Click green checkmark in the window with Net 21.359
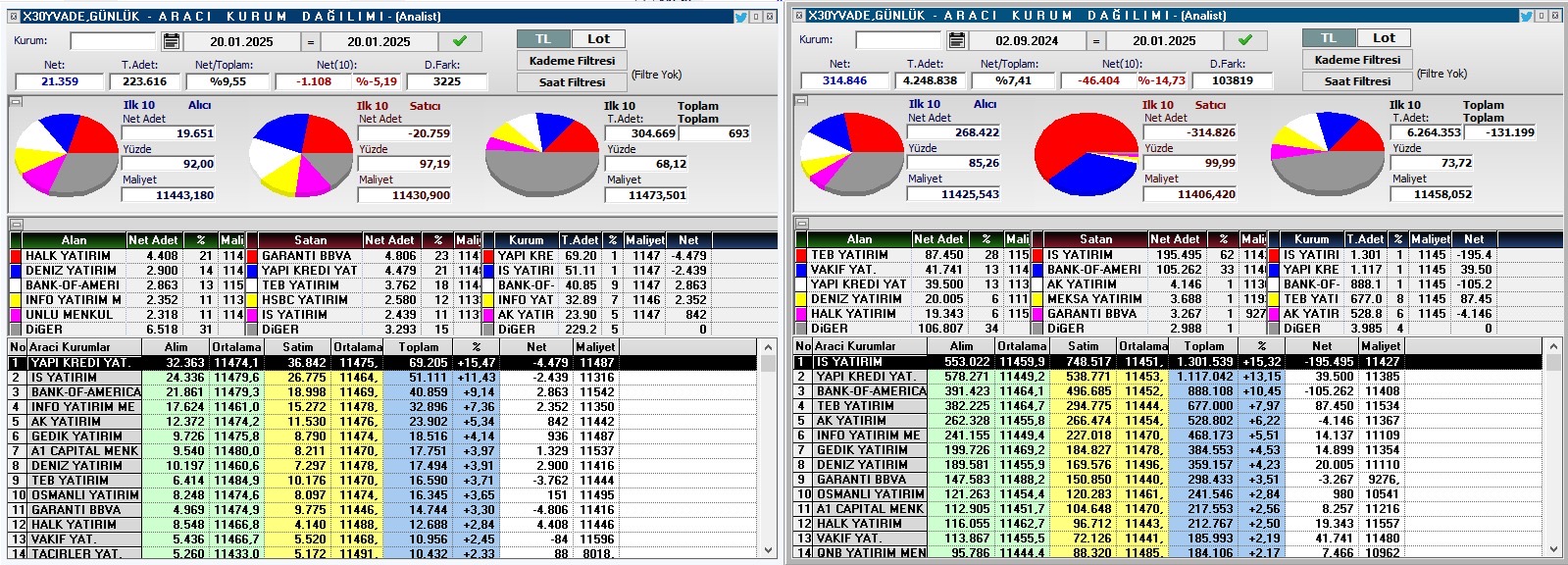The height and width of the screenshot is (565, 1568). [460, 41]
